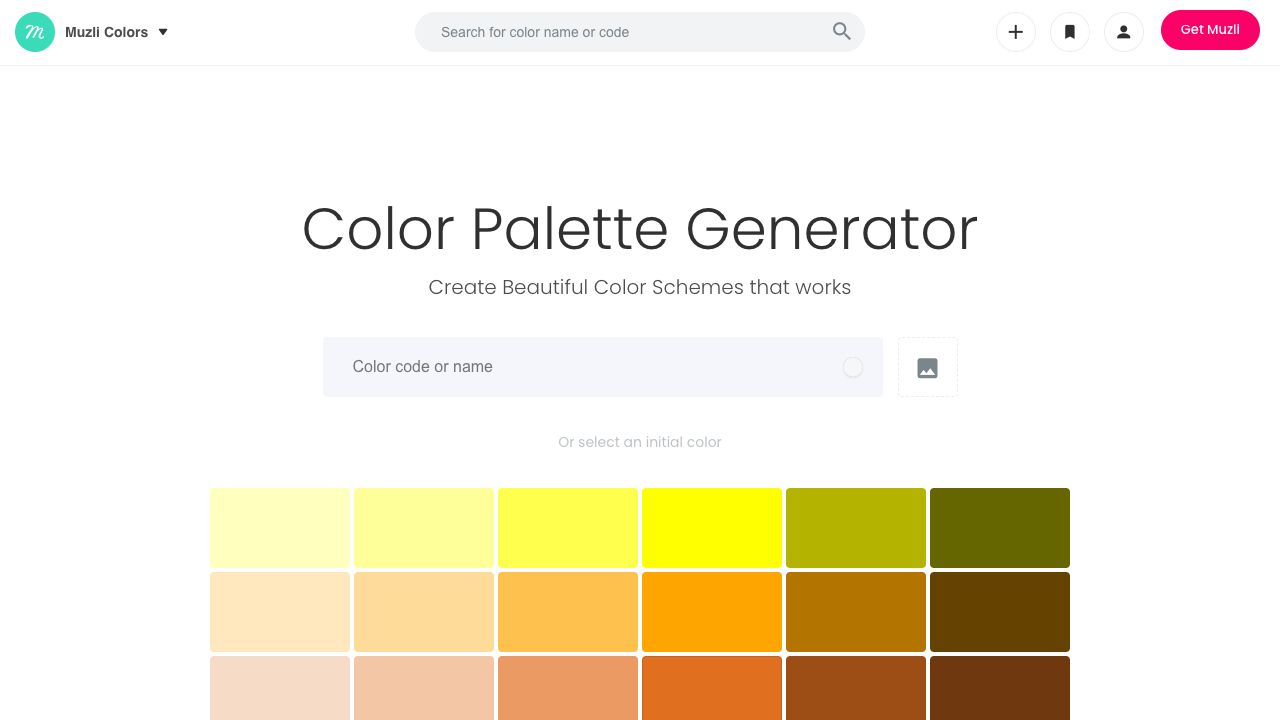Screen dimensions: 1280x720
Task: Select the dark brown swatch in second row
Action: click(x=1000, y=612)
